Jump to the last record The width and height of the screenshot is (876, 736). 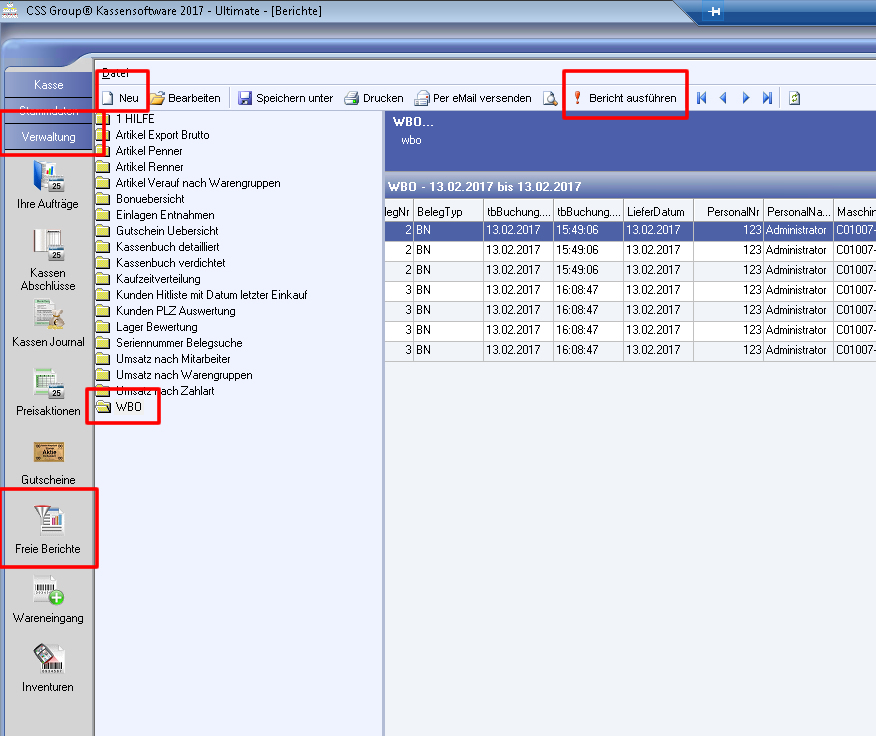click(767, 98)
